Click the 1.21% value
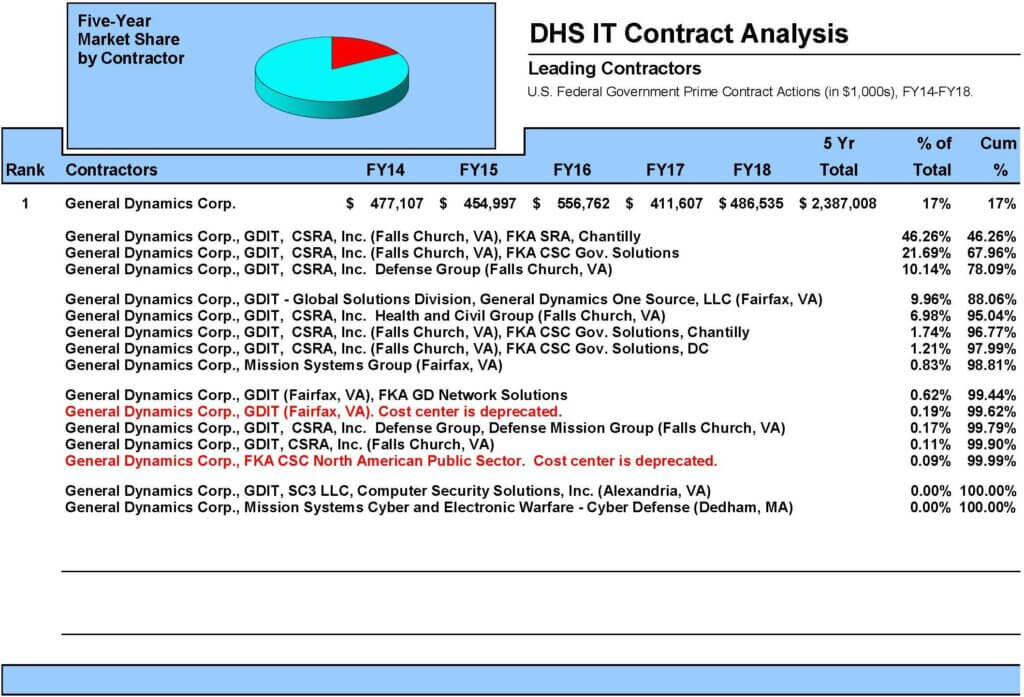The height and width of the screenshot is (697, 1024). click(x=931, y=348)
